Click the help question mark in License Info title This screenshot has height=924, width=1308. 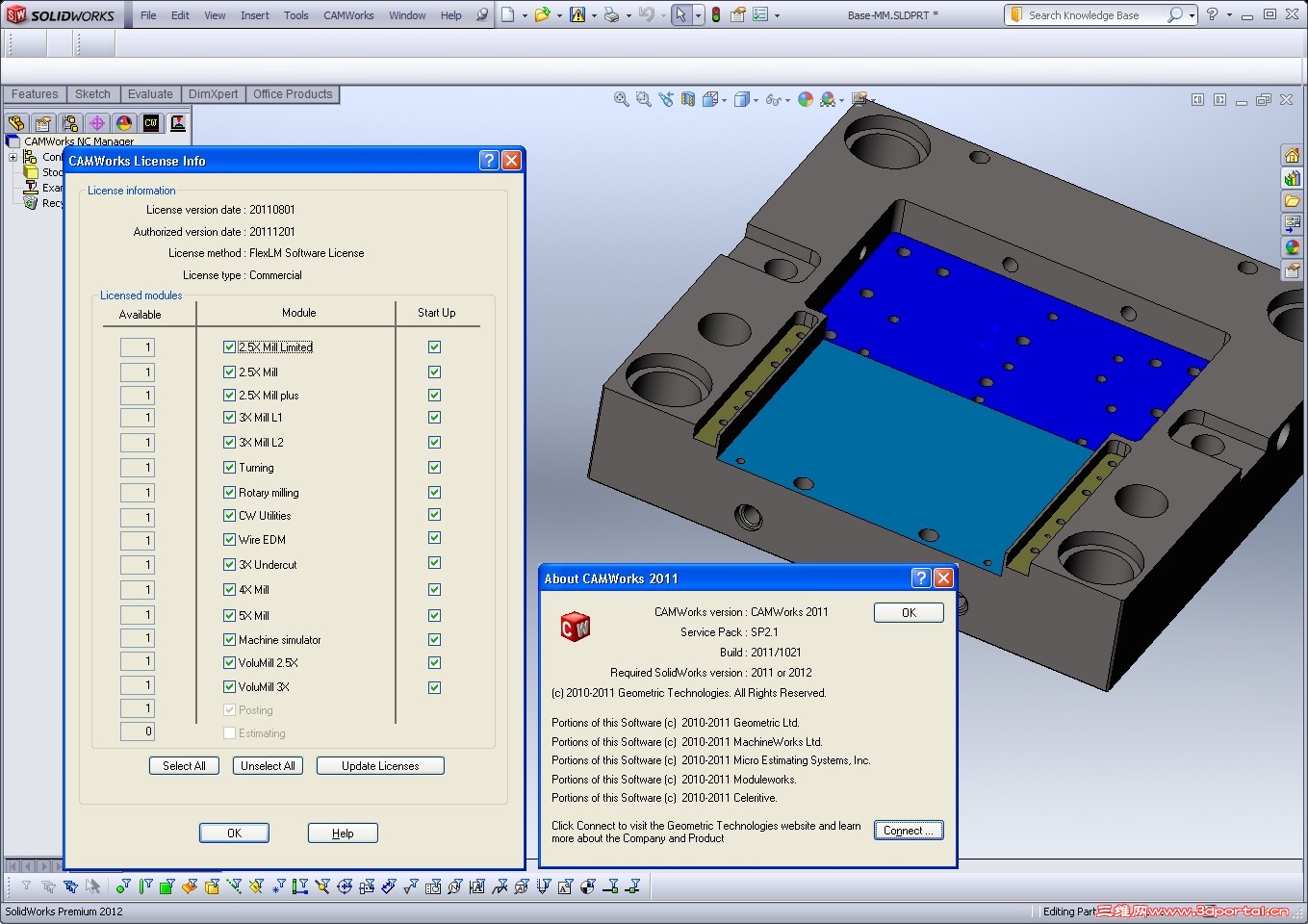pos(489,161)
